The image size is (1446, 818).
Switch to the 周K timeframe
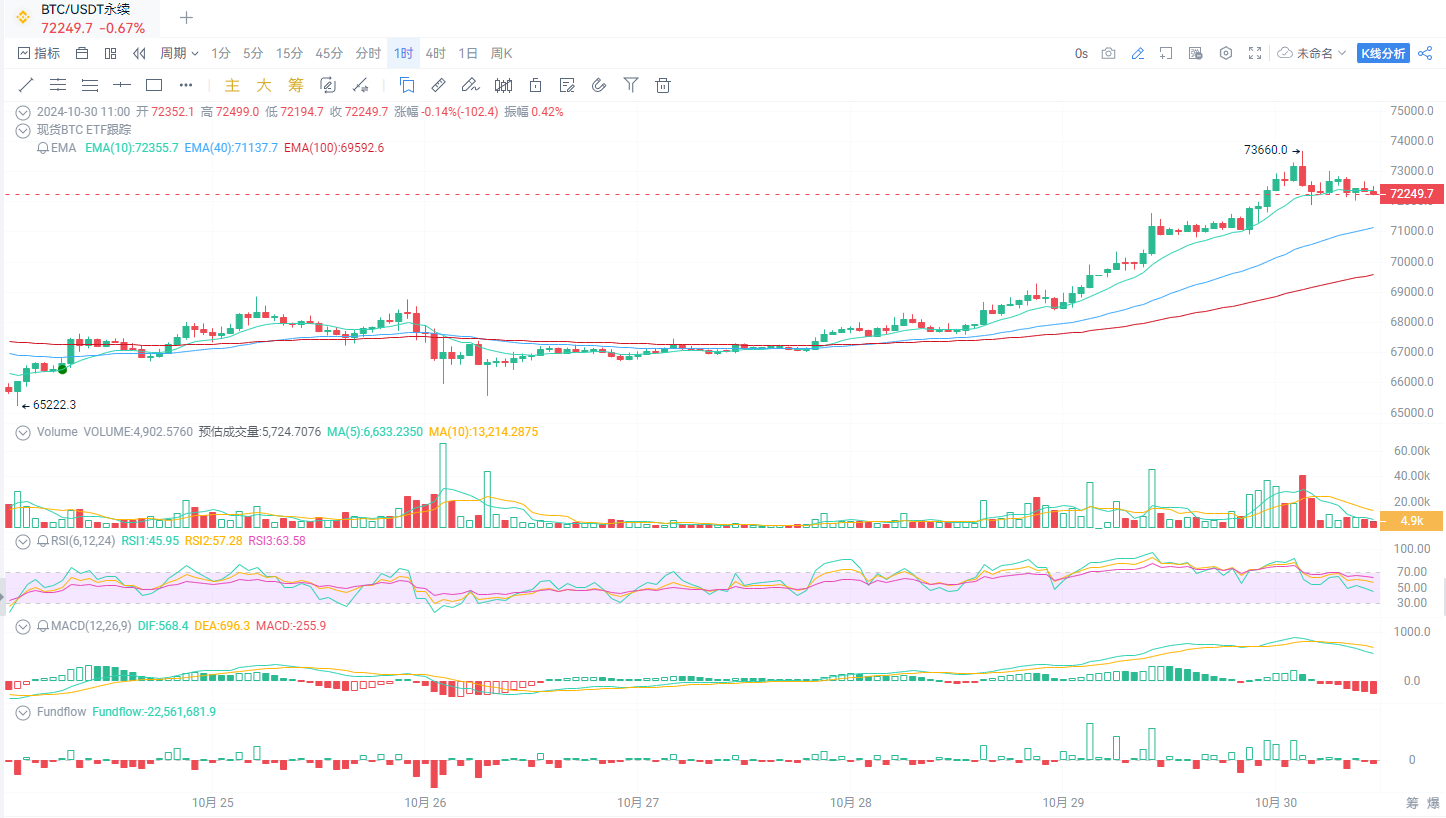(501, 53)
